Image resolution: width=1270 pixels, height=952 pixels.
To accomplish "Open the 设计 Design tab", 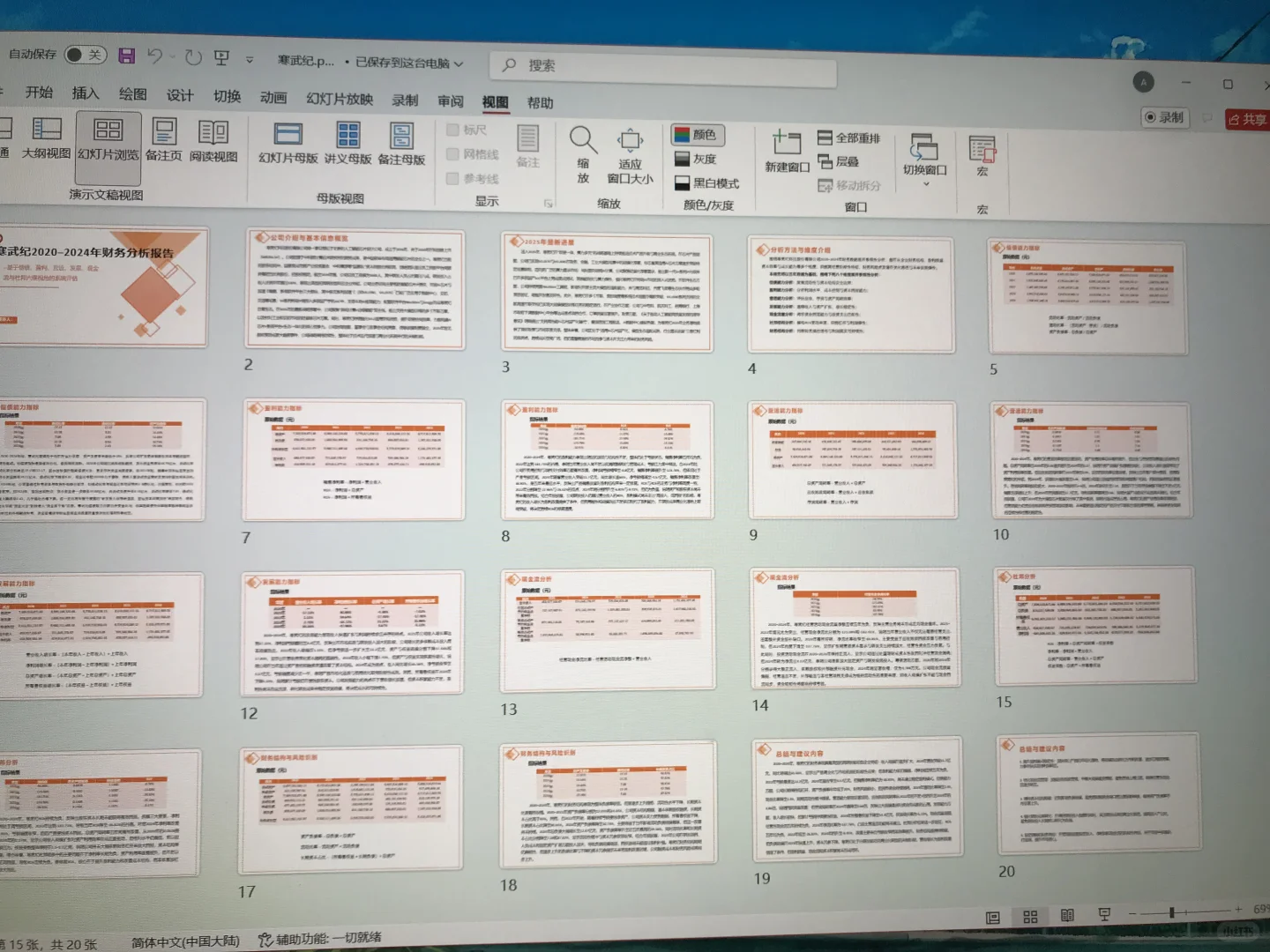I will pos(180,95).
